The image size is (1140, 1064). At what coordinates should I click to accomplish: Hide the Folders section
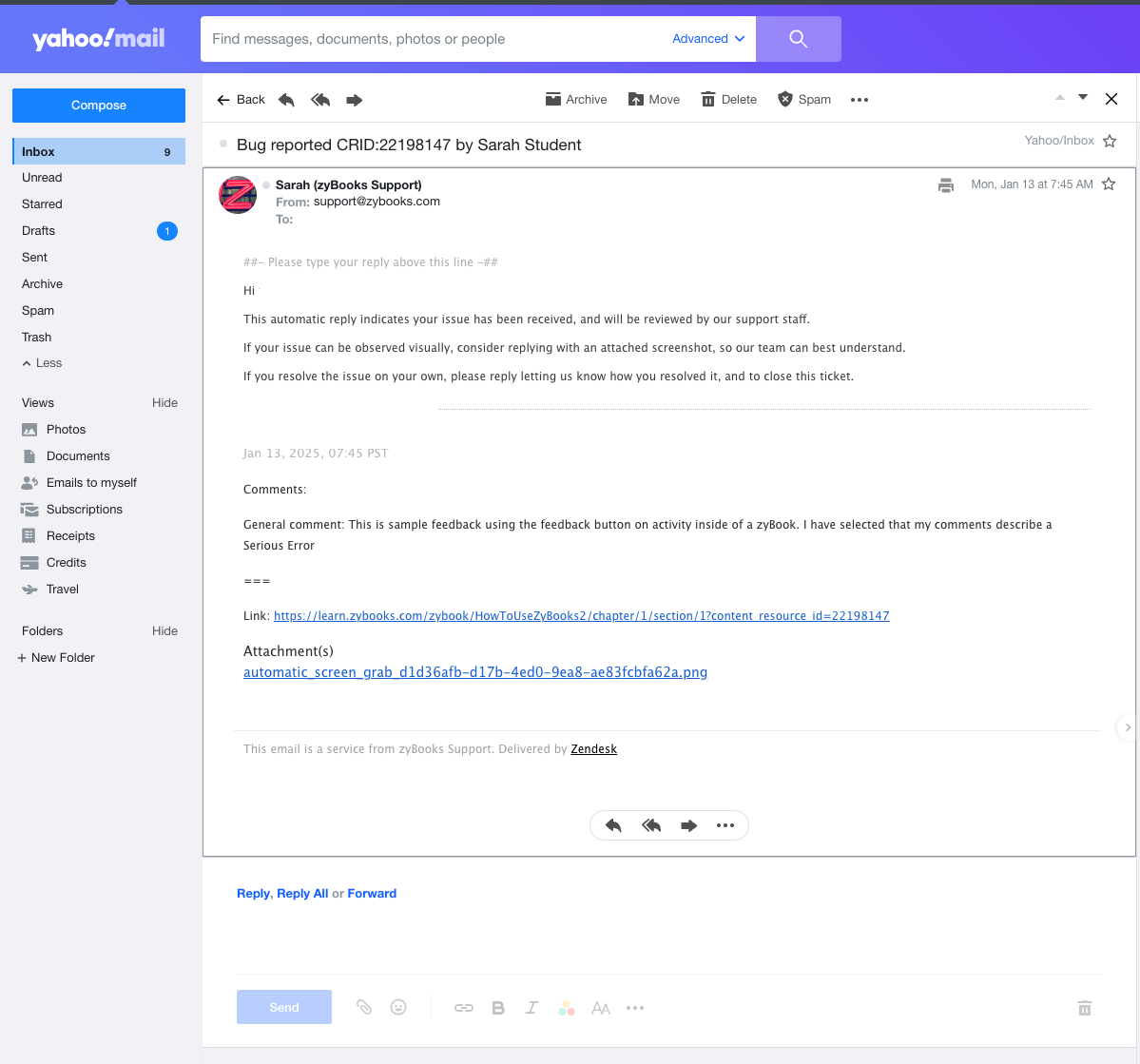[165, 631]
